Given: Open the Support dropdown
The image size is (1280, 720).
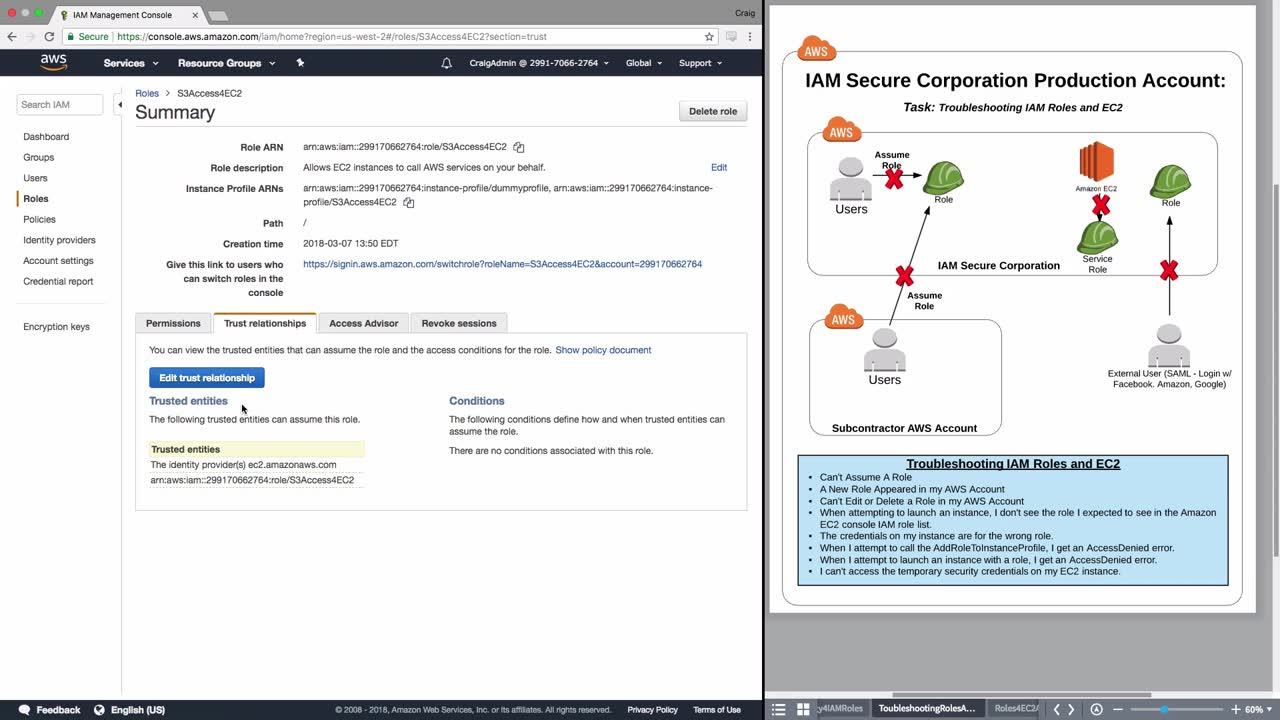Looking at the screenshot, I should pos(701,63).
